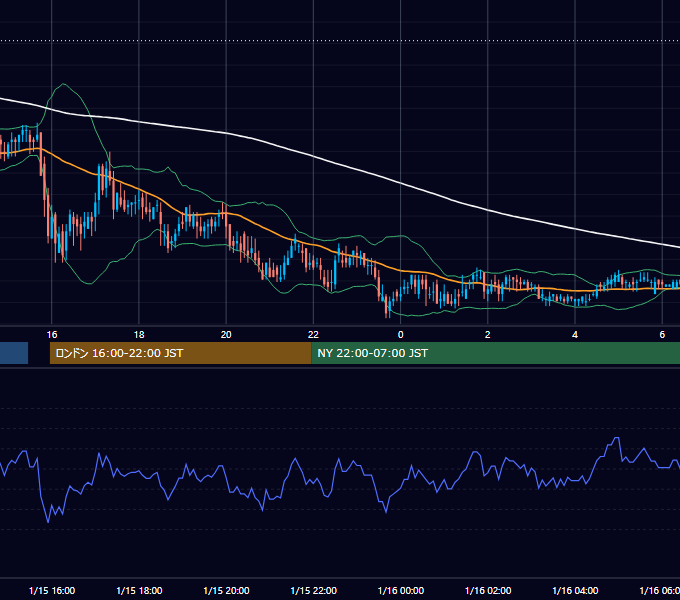Click the '1/16 04:00' oscillator time label

click(575, 590)
